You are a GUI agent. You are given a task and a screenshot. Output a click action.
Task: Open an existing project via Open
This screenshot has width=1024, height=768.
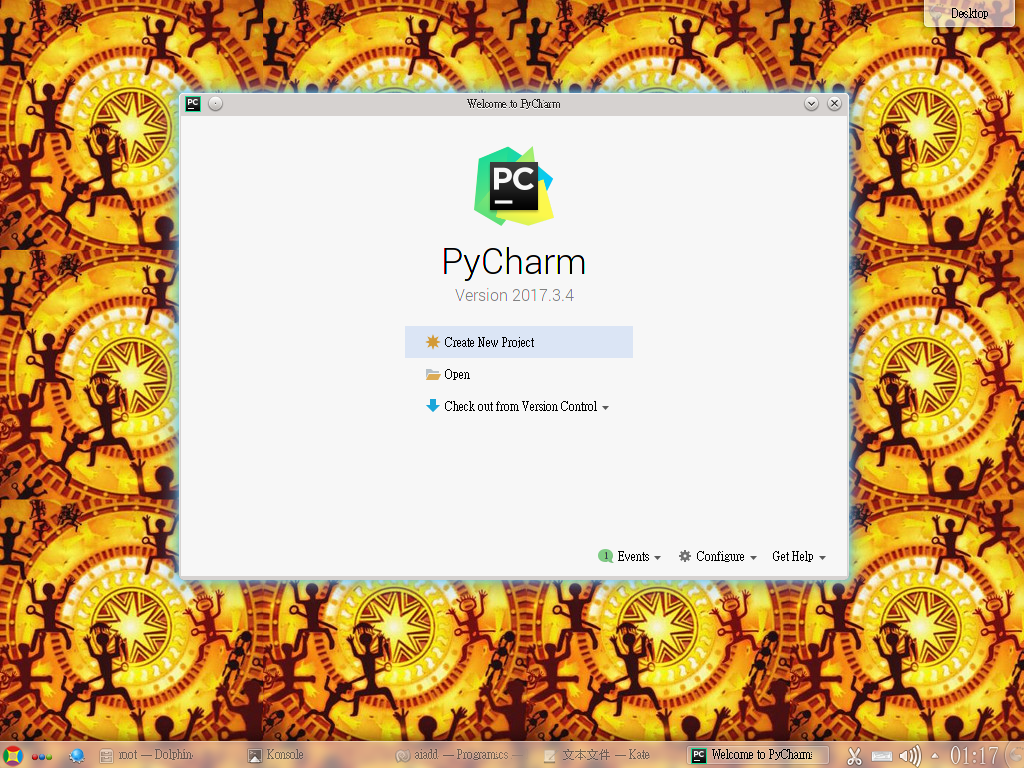456,374
